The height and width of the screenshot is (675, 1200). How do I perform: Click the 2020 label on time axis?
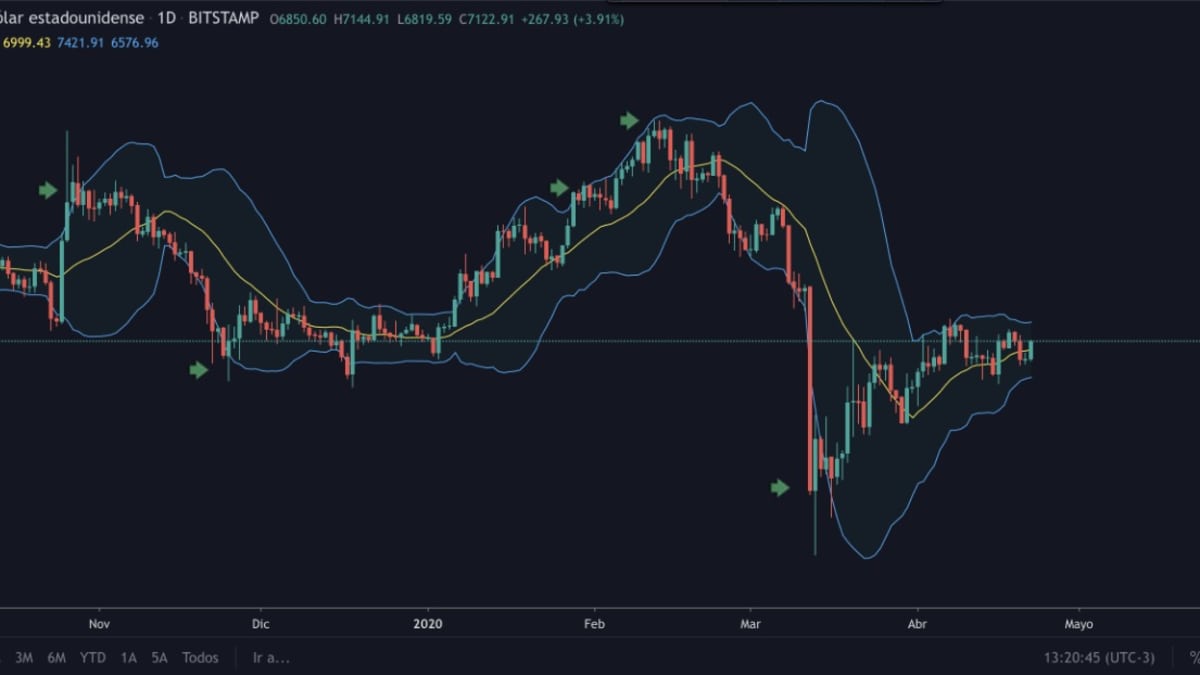(427, 624)
